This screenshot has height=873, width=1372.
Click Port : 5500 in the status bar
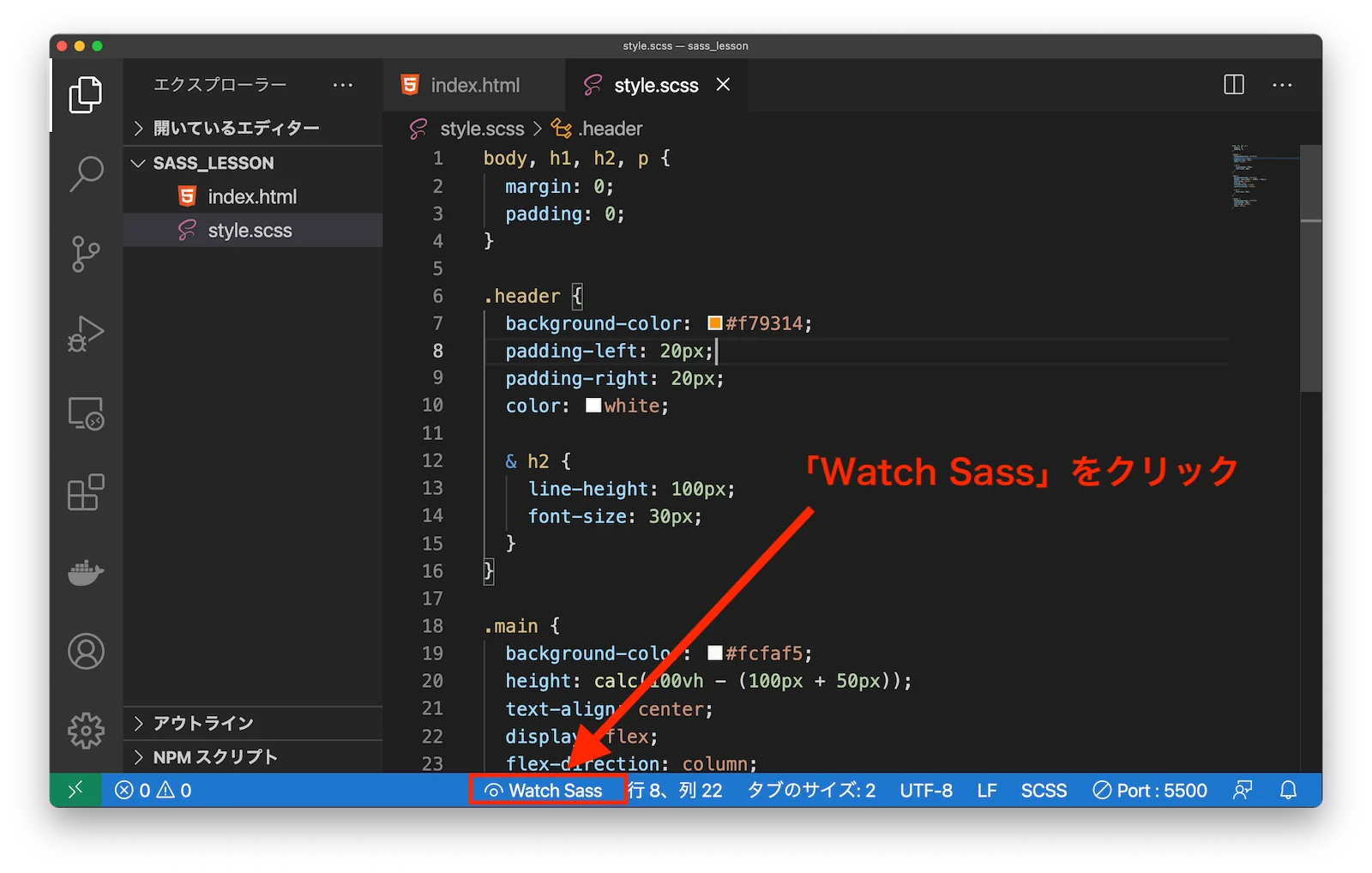pos(1150,790)
